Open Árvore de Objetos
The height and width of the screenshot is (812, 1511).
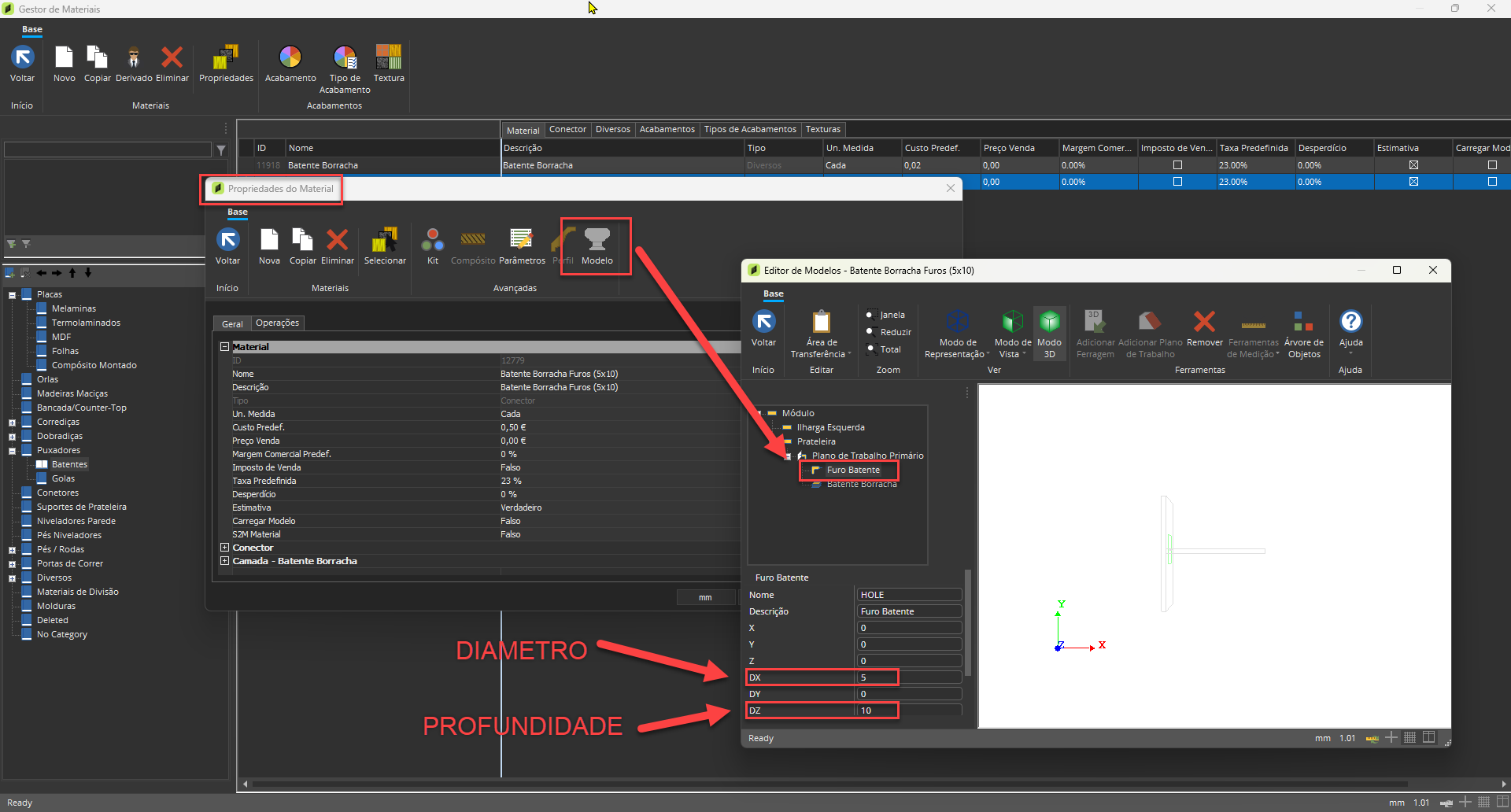click(1303, 323)
